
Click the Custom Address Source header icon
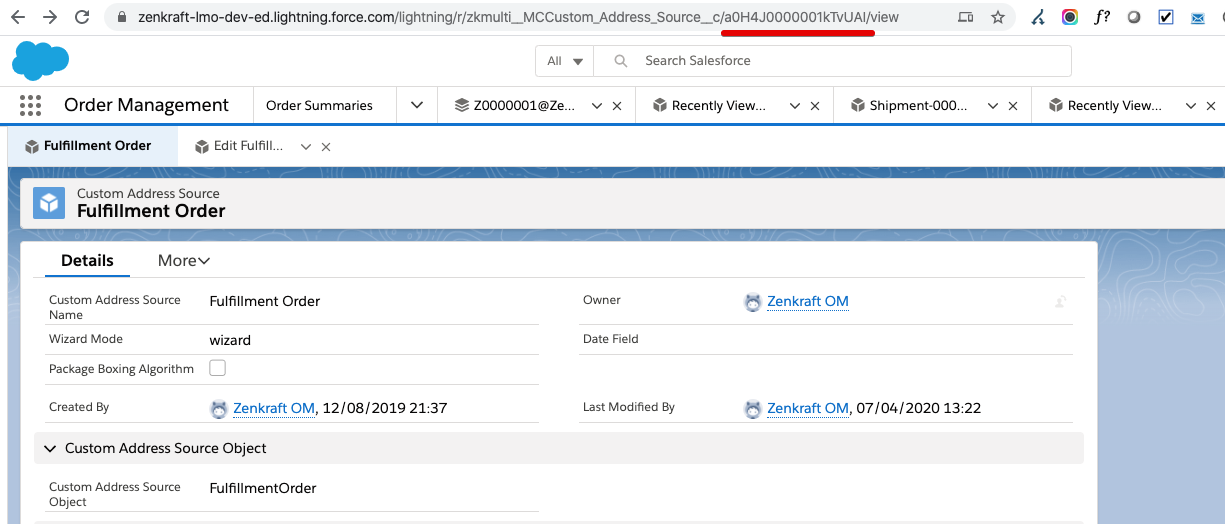pyautogui.click(x=49, y=203)
